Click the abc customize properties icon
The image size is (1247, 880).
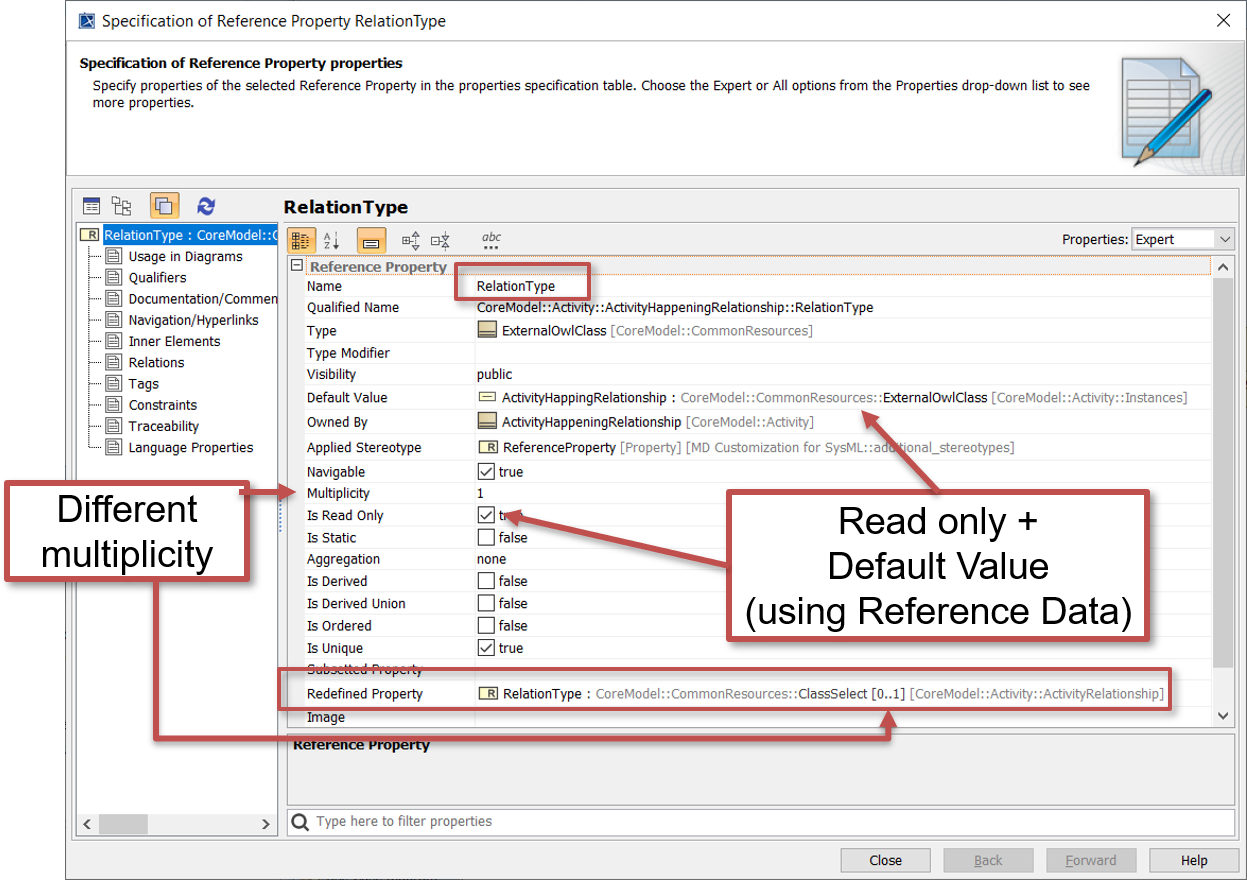tap(491, 240)
